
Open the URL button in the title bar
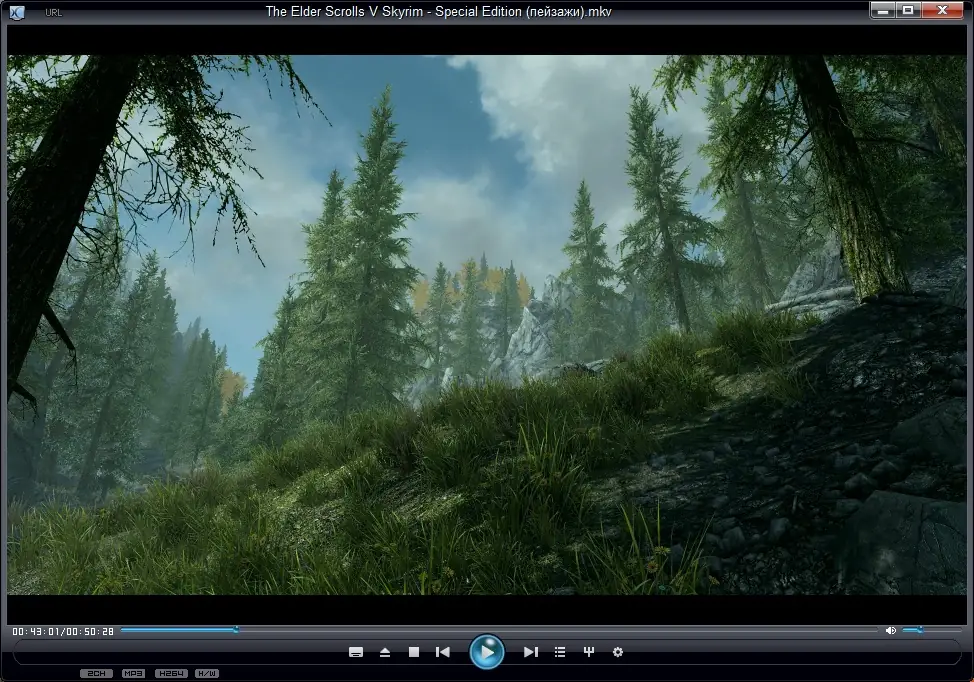[x=53, y=12]
